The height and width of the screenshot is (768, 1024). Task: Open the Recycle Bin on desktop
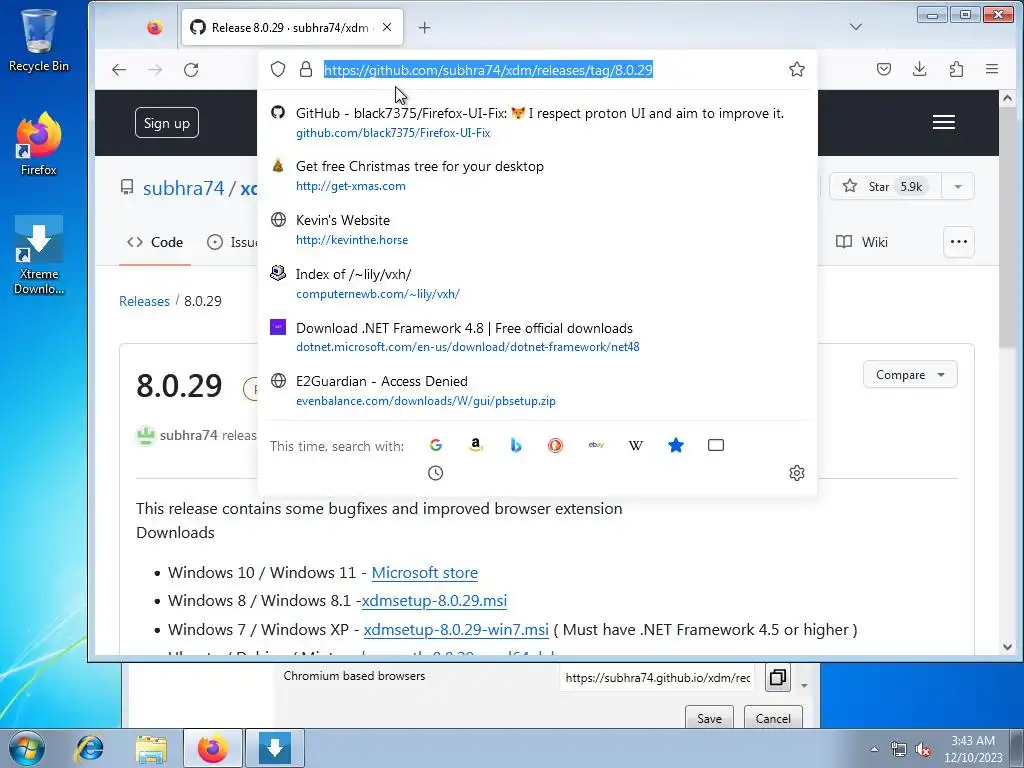39,40
